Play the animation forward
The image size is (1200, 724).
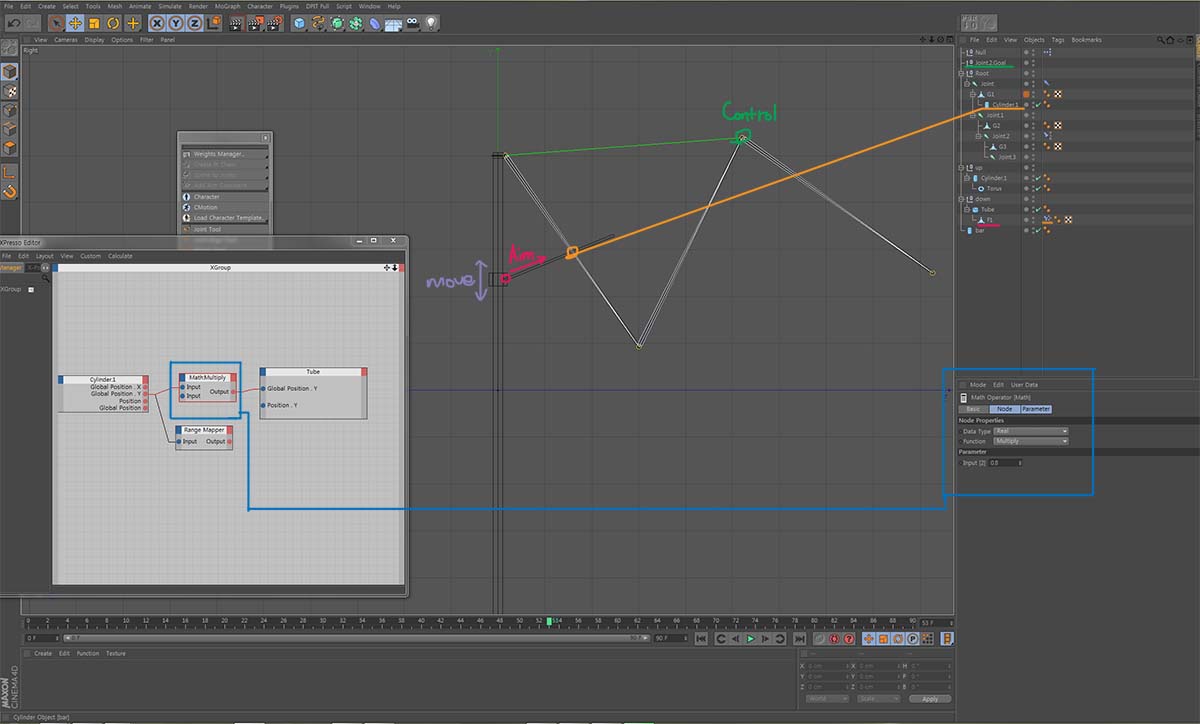[x=750, y=639]
